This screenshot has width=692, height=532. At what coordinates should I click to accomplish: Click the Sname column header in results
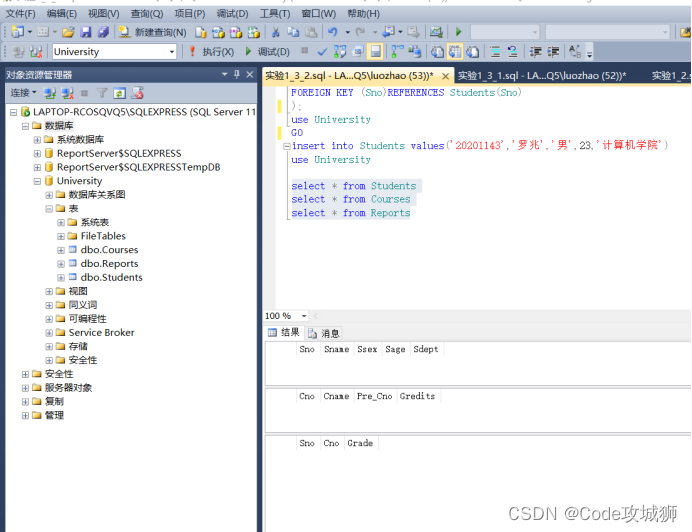point(336,349)
